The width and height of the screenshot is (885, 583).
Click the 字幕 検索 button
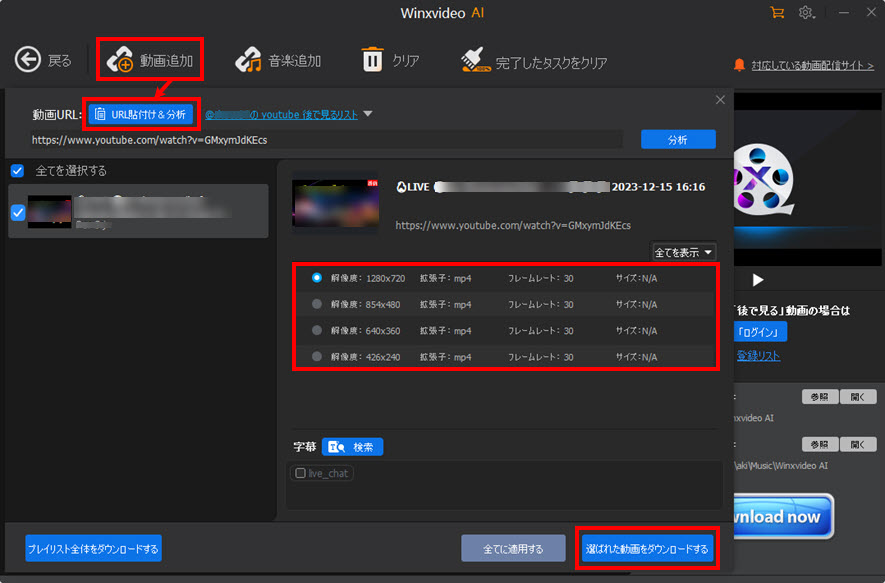[x=352, y=446]
